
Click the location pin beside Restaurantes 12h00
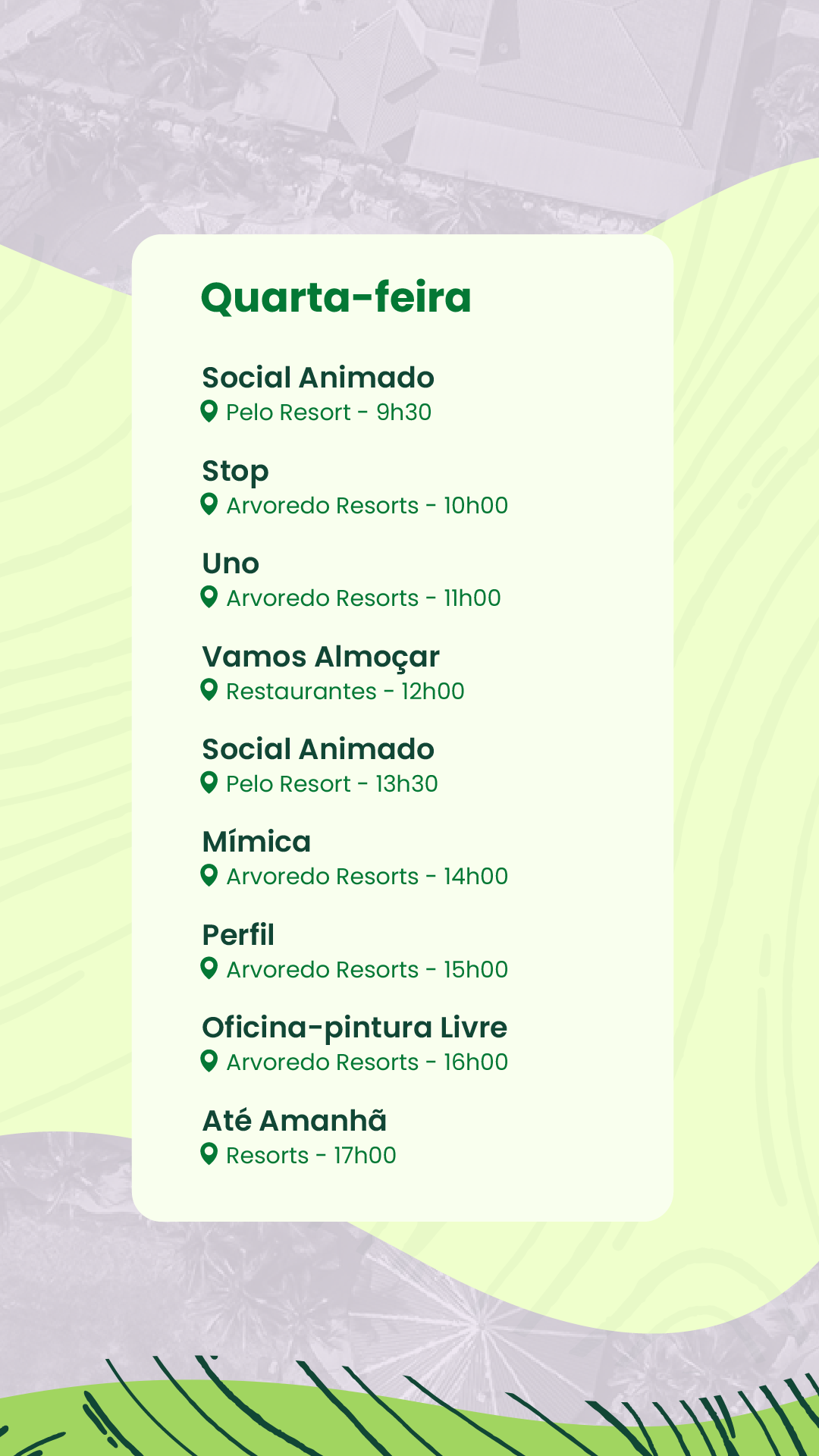(x=209, y=690)
